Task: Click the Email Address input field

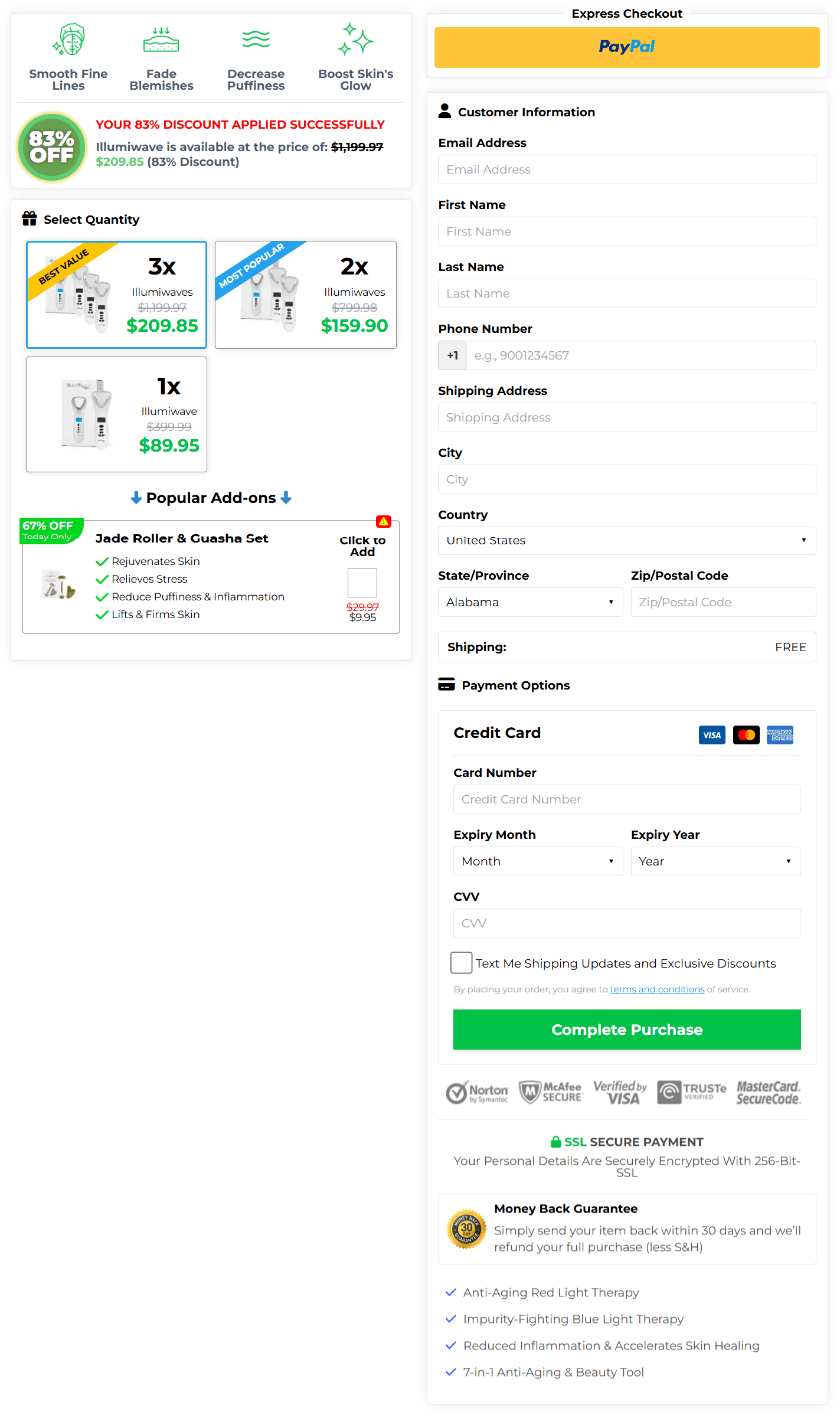Action: click(626, 169)
